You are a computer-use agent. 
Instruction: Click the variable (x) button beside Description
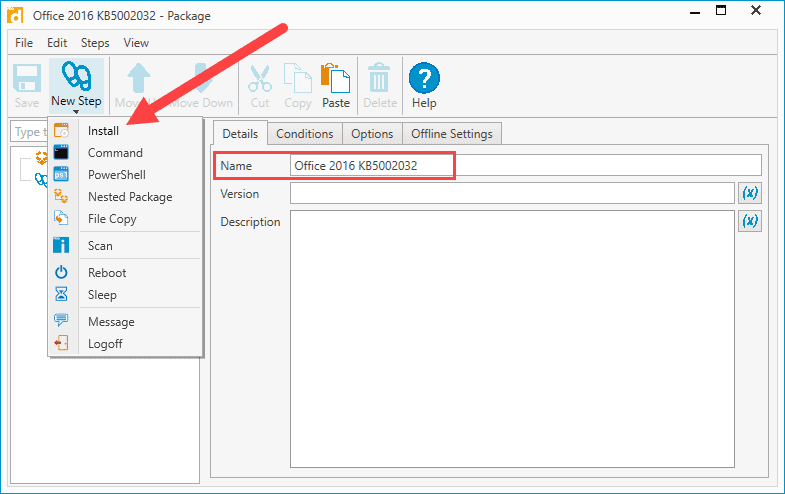[749, 221]
